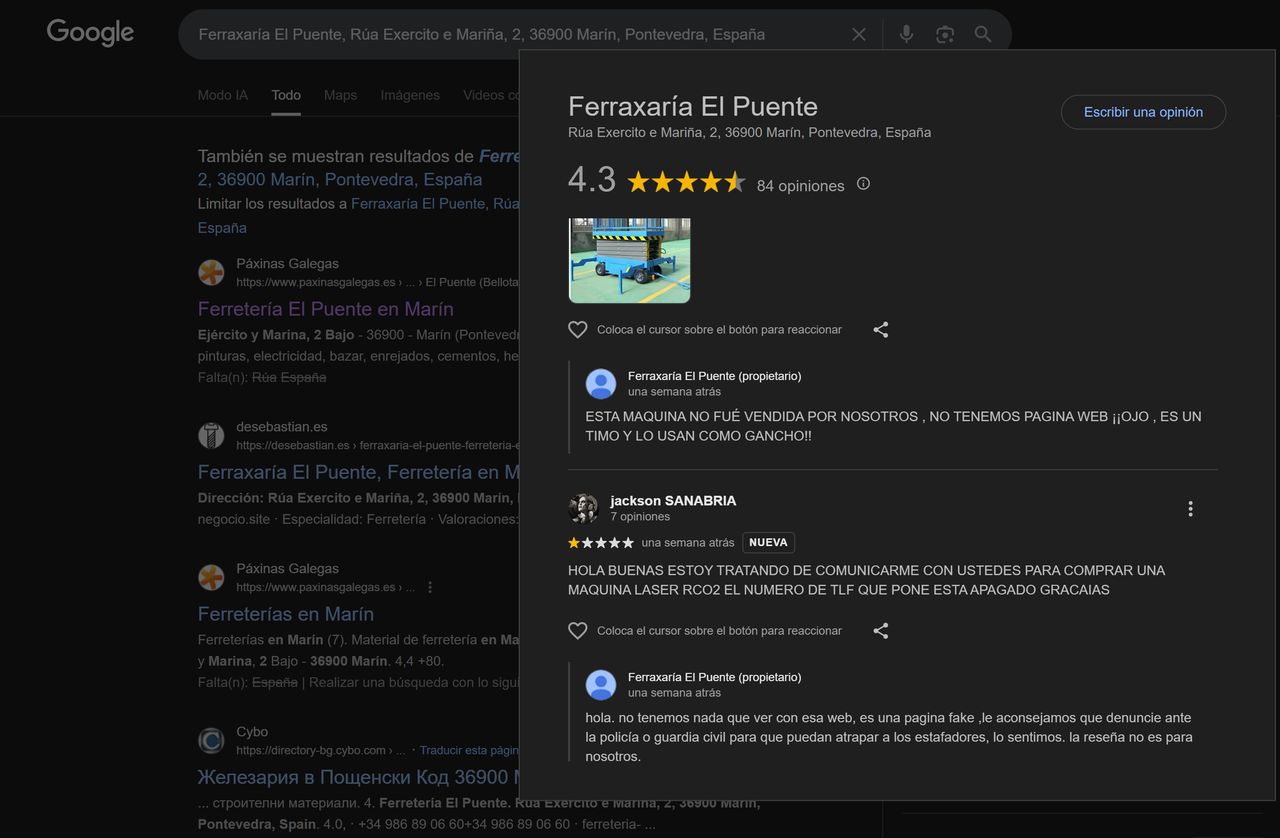Share jackson SANABRIA's review

(880, 630)
